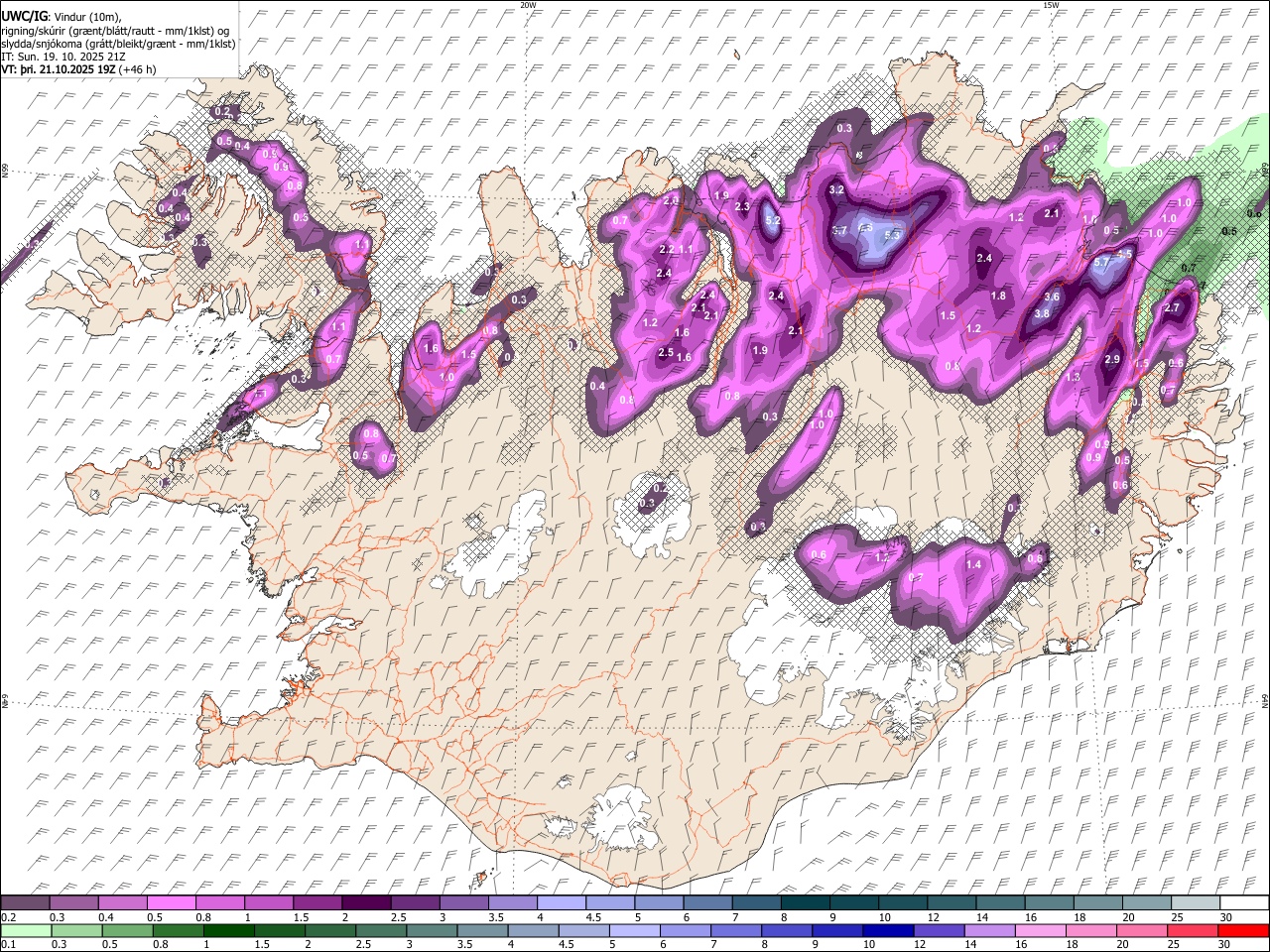Click the 3.8 snowfall value on the map

(x=1042, y=313)
